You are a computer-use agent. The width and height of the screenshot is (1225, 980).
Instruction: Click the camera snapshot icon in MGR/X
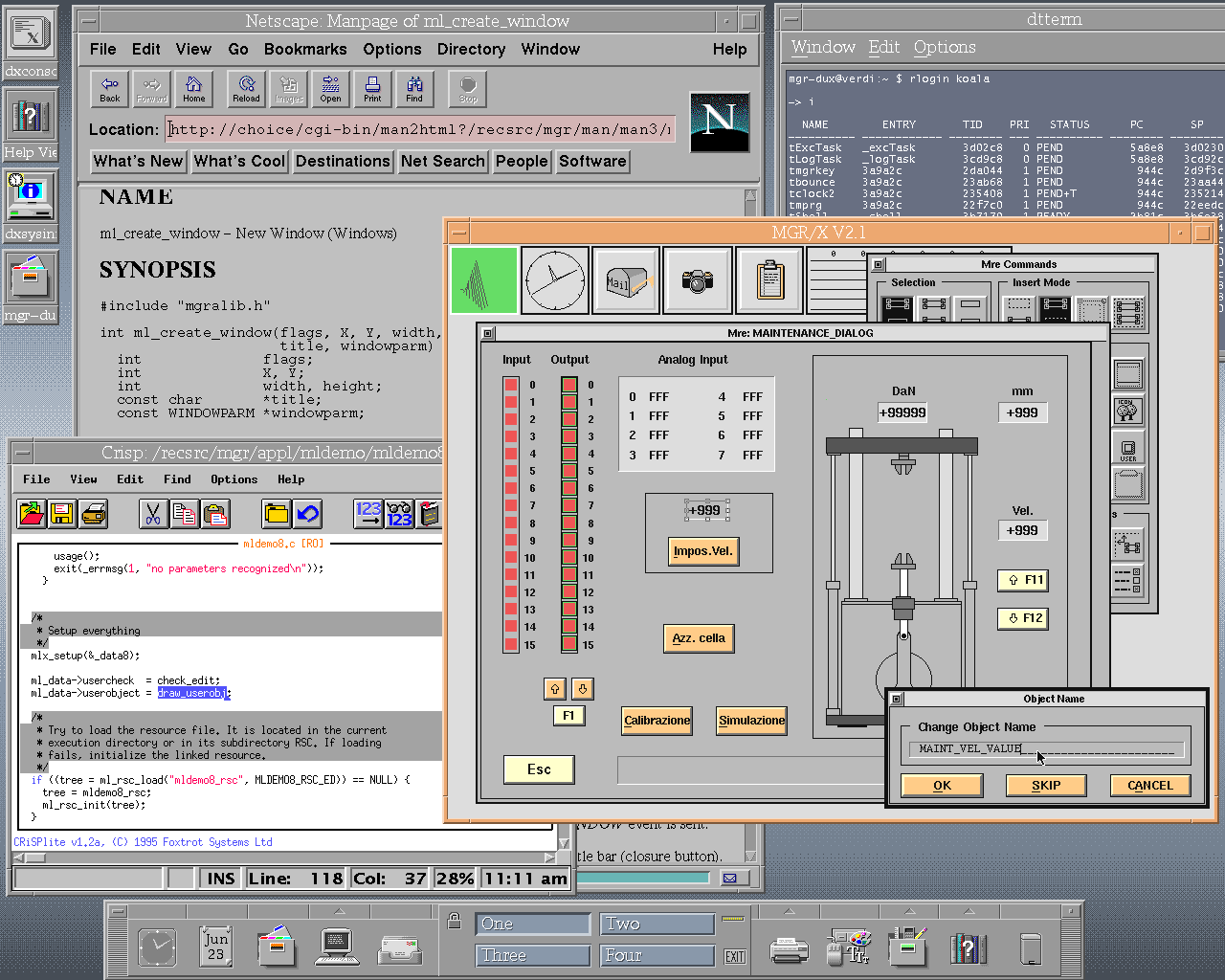tap(697, 279)
